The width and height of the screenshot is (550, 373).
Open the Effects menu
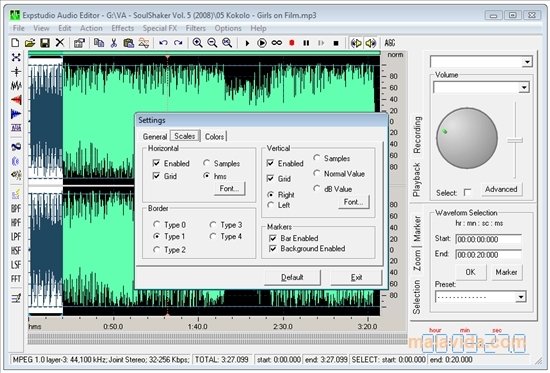pos(122,28)
